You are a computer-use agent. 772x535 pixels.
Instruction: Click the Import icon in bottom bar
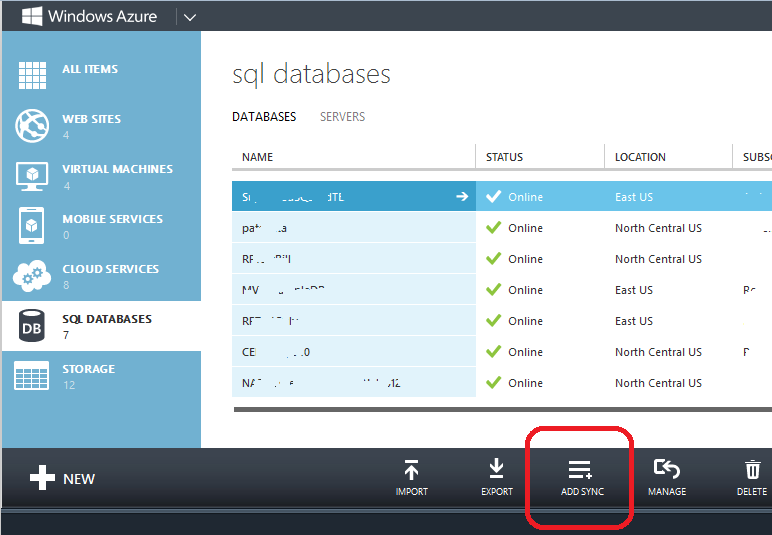[x=411, y=470]
